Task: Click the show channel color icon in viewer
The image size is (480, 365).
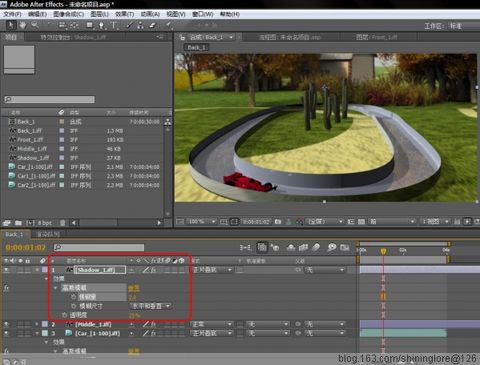Action: (x=299, y=222)
